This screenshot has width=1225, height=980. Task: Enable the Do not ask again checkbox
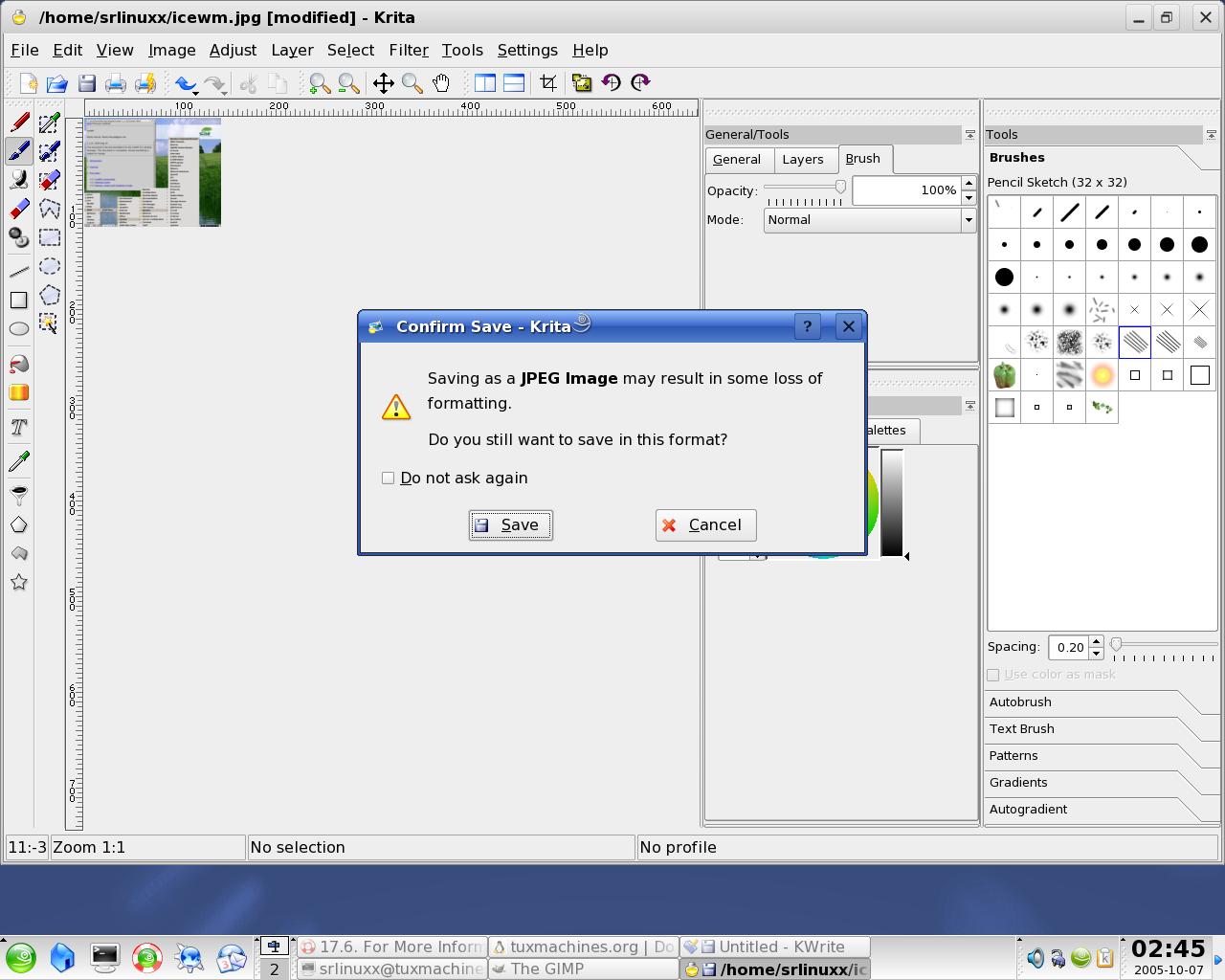pyautogui.click(x=388, y=478)
